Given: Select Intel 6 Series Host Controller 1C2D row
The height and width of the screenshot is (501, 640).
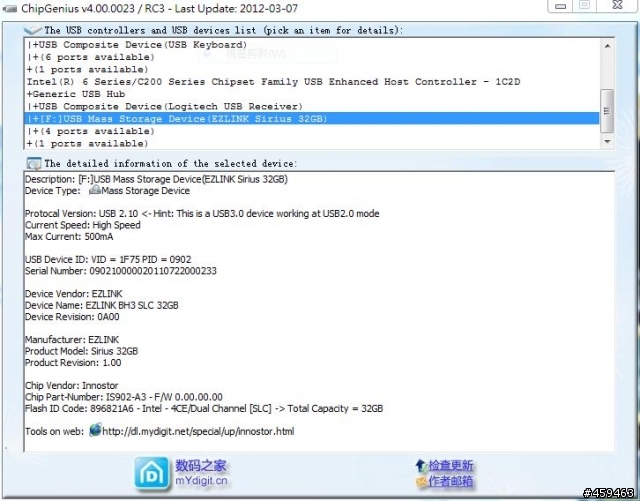Looking at the screenshot, I should point(311,82).
